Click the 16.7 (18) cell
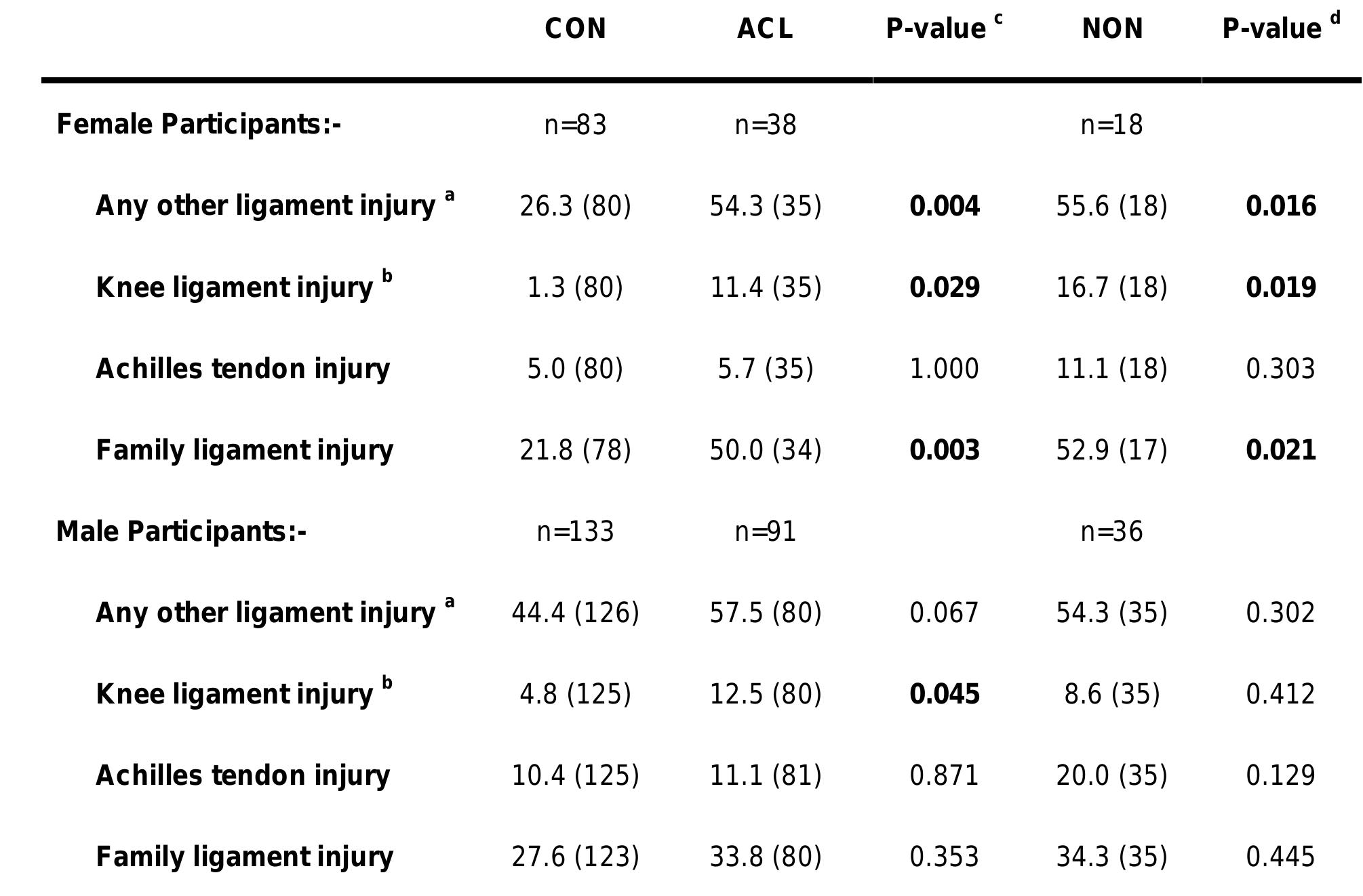 click(1111, 288)
